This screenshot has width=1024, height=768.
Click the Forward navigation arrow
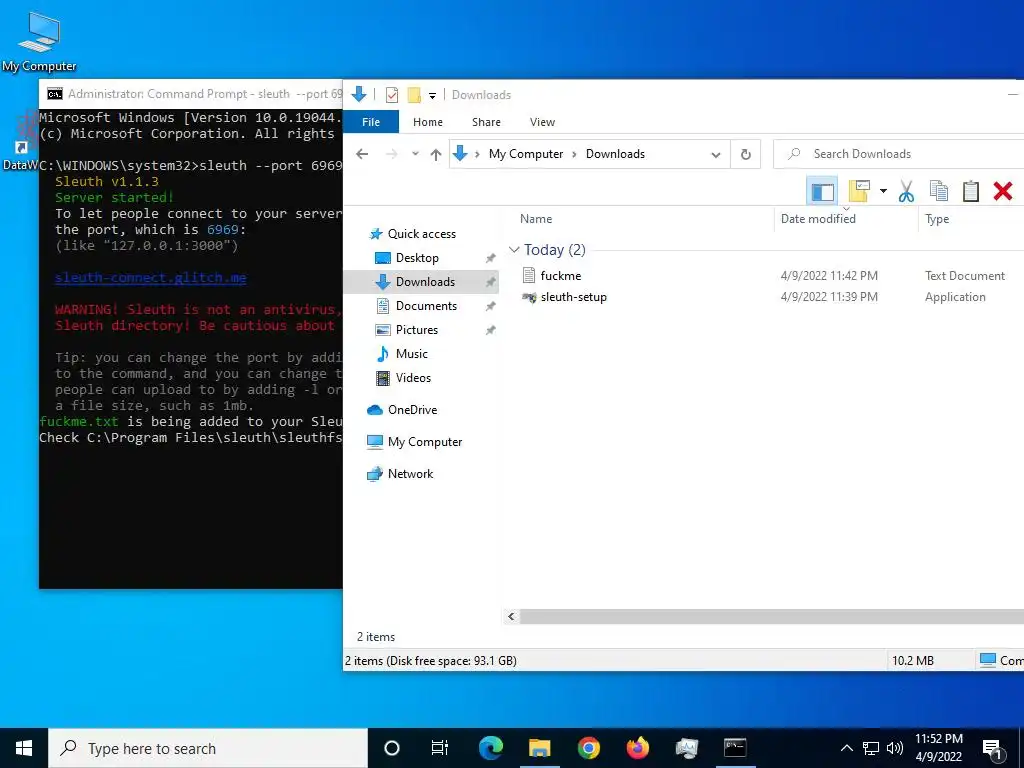pyautogui.click(x=392, y=154)
